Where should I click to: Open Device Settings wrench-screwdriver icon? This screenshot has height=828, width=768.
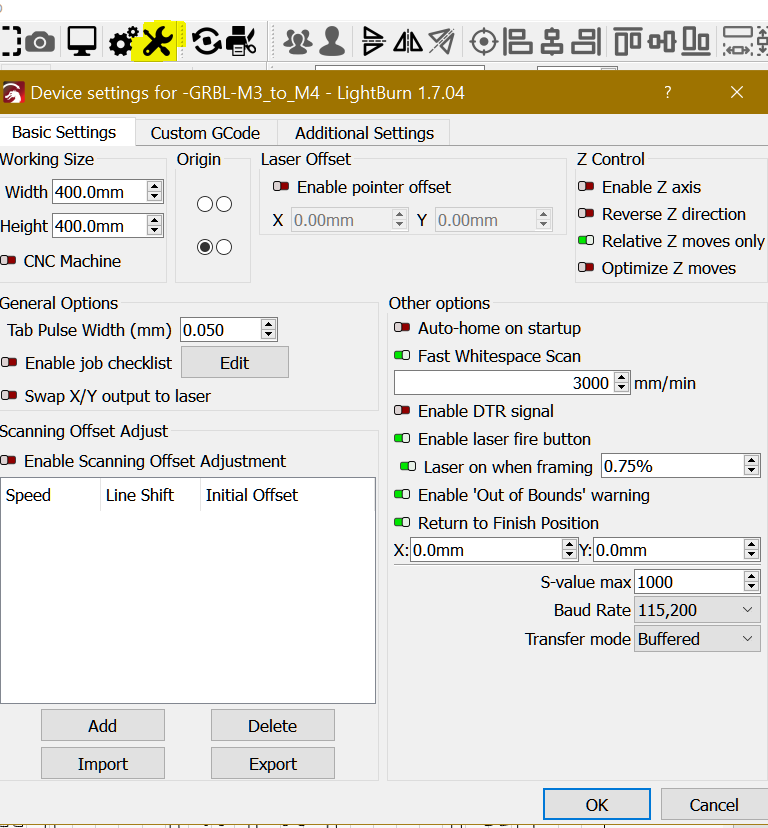coord(157,41)
